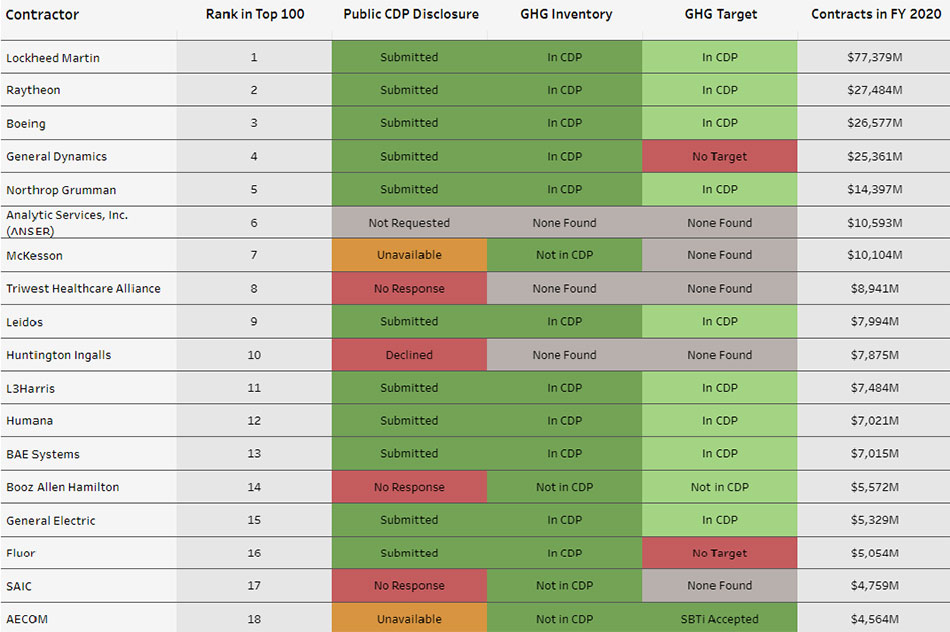Screen dimensions: 950x632
Task: Select the Public CDP Disclosure column header
Action: (x=410, y=15)
